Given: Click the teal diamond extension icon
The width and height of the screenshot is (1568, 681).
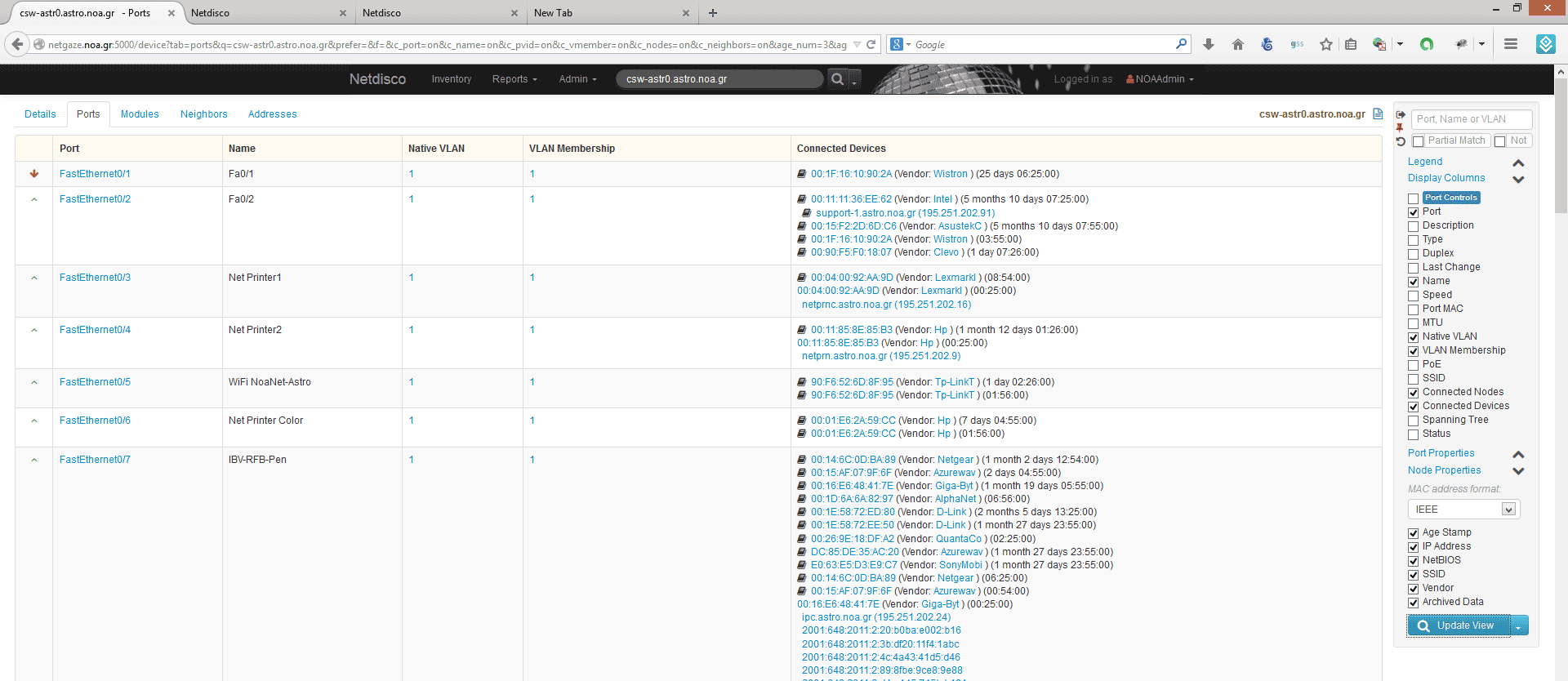Looking at the screenshot, I should (1545, 44).
